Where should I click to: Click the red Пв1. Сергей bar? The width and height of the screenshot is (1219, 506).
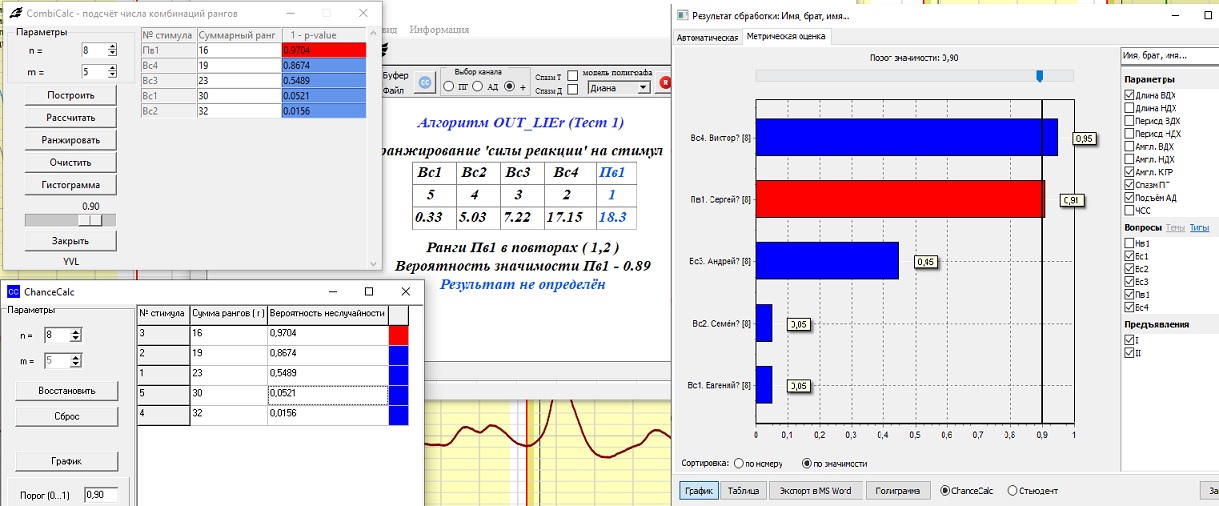[x=900, y=199]
